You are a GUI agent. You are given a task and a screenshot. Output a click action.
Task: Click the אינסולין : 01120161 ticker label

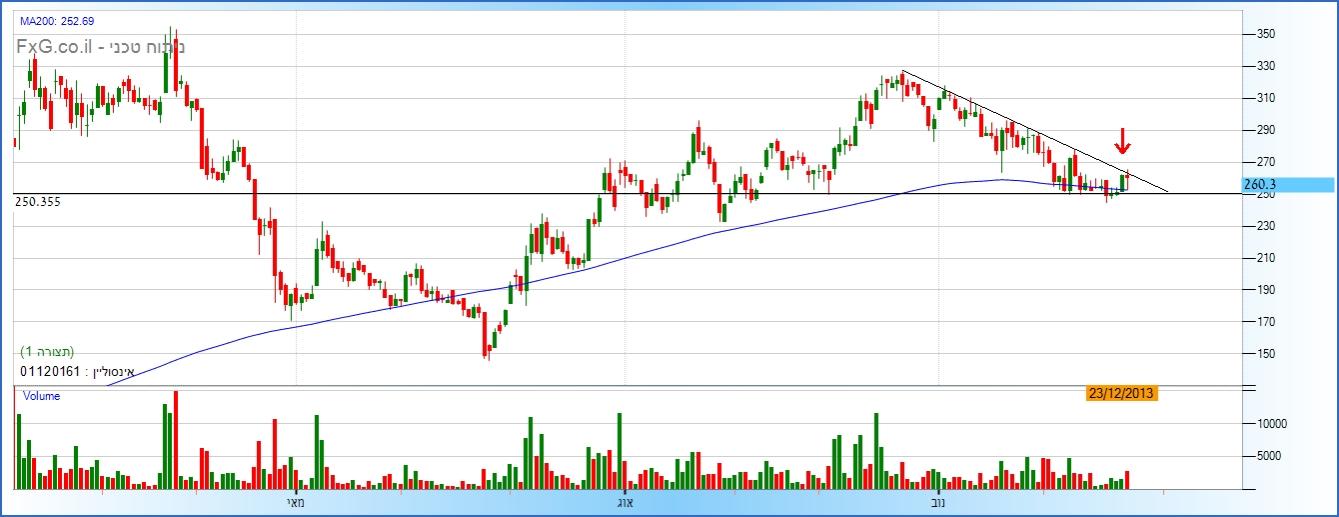coord(77,371)
